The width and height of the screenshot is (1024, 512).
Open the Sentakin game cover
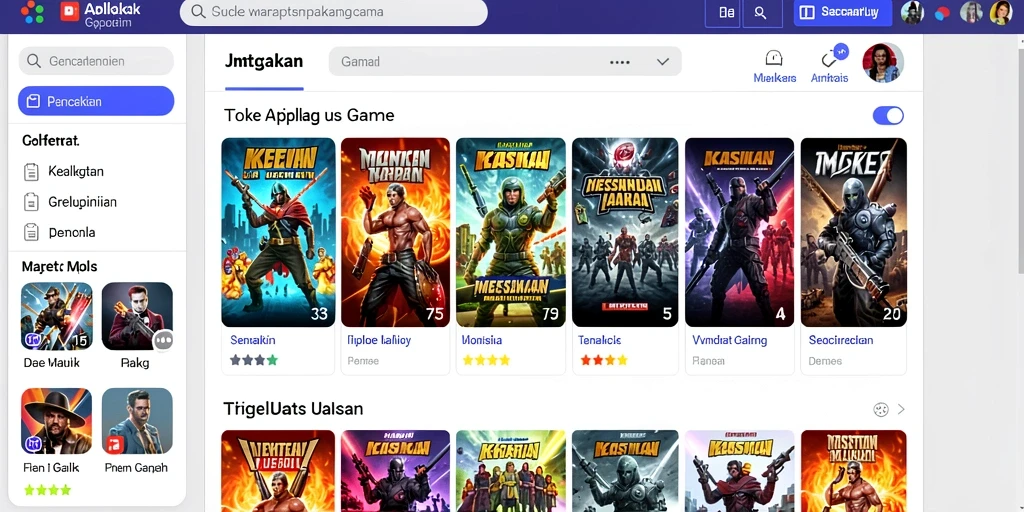click(x=278, y=232)
